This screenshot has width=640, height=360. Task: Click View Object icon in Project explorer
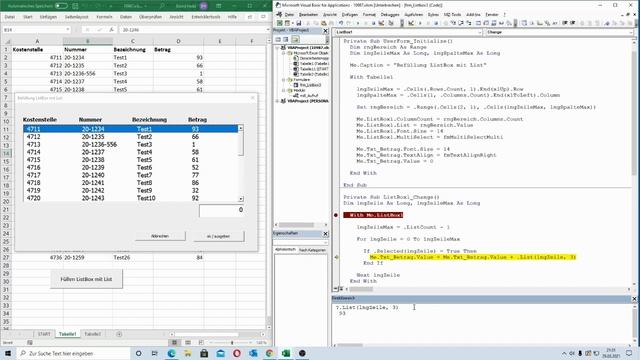pos(286,39)
